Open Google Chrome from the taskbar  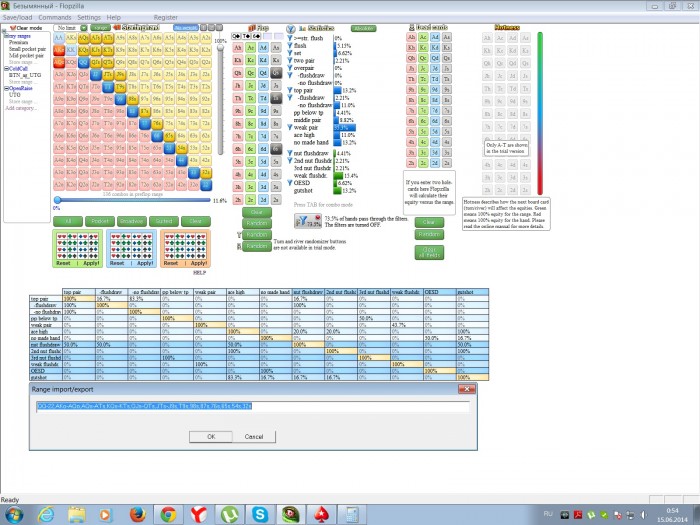click(168, 514)
